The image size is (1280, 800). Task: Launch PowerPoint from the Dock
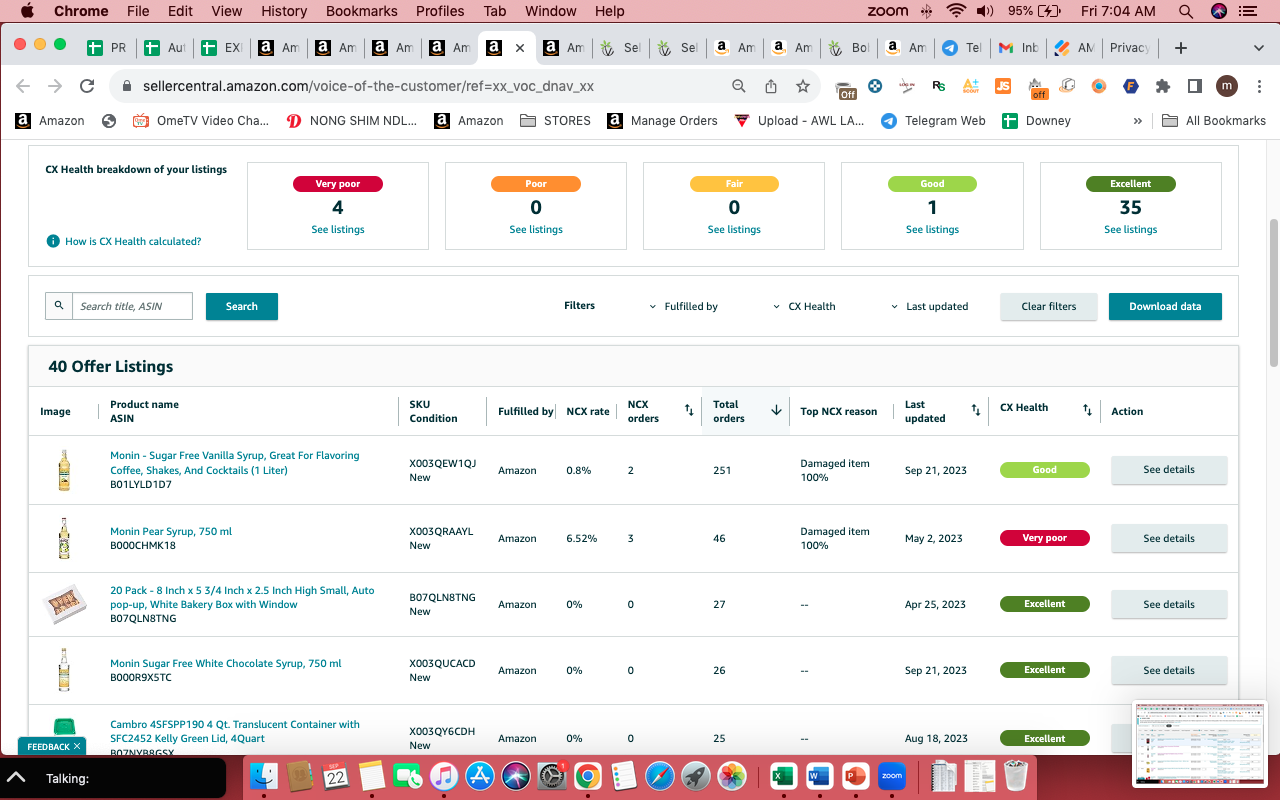coord(855,776)
